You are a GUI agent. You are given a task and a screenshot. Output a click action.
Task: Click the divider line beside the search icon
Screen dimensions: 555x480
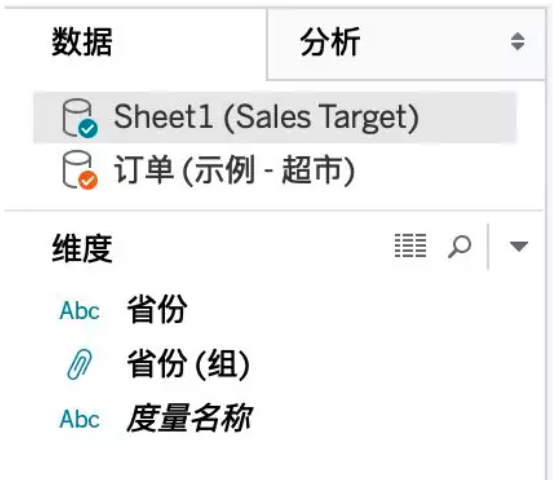(488, 247)
